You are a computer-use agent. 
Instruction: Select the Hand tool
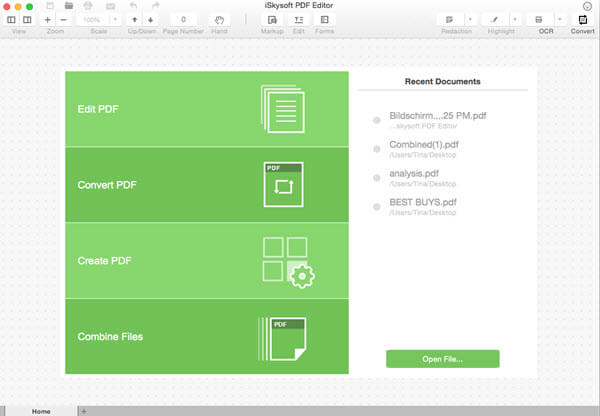point(219,20)
